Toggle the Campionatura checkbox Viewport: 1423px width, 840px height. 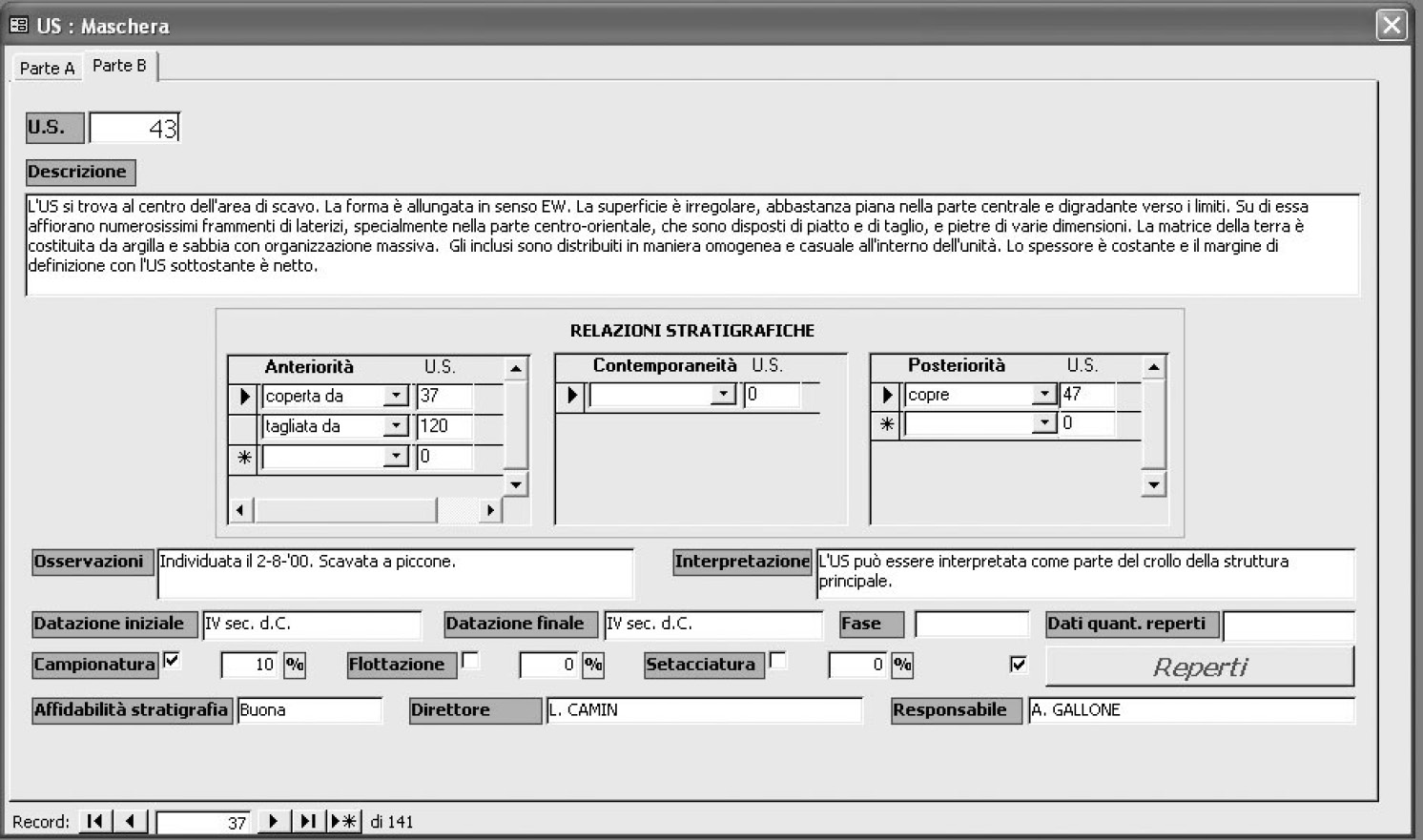click(172, 660)
